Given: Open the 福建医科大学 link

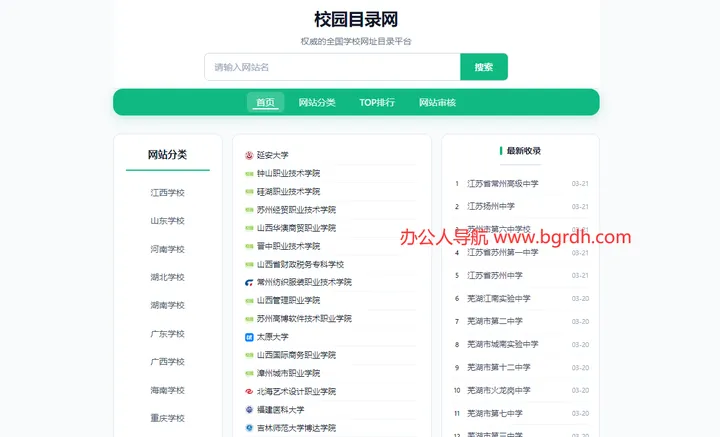Looking at the screenshot, I should coord(281,409).
